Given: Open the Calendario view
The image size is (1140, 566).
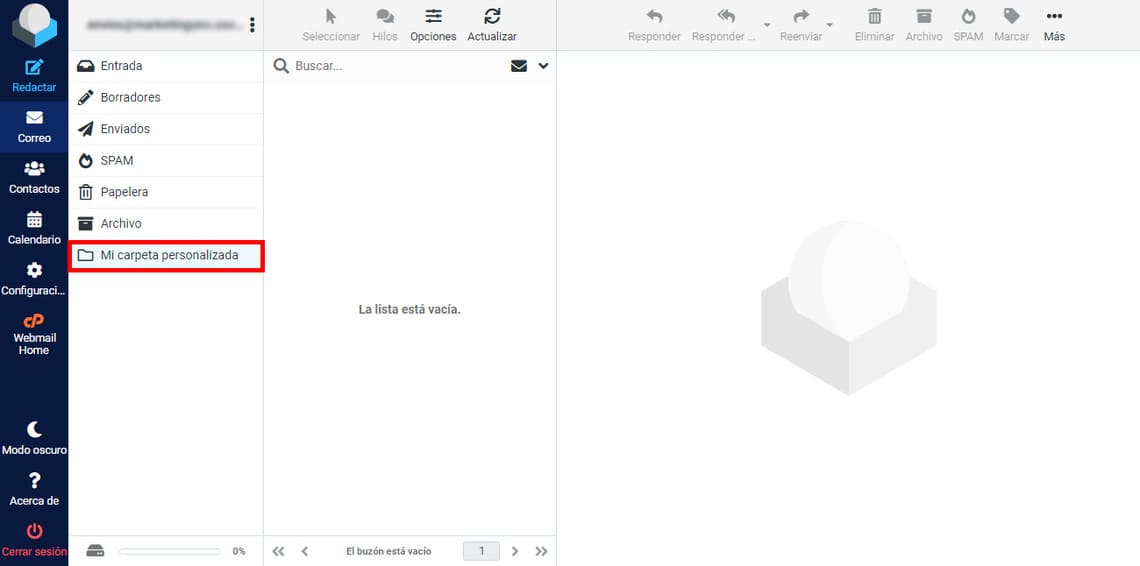Looking at the screenshot, I should tap(34, 228).
